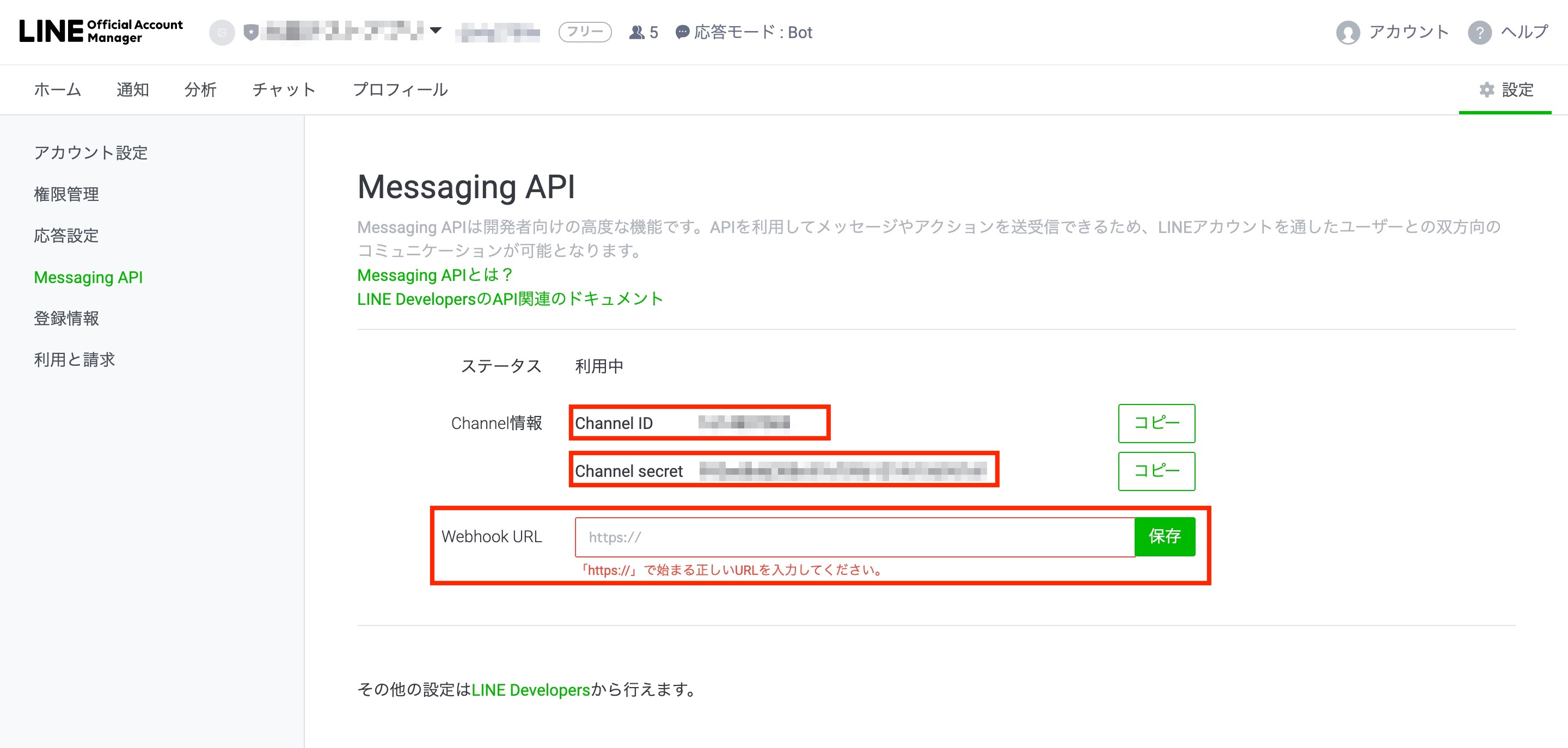Open 権限管理 in the sidebar
The width and height of the screenshot is (1568, 748).
click(66, 194)
